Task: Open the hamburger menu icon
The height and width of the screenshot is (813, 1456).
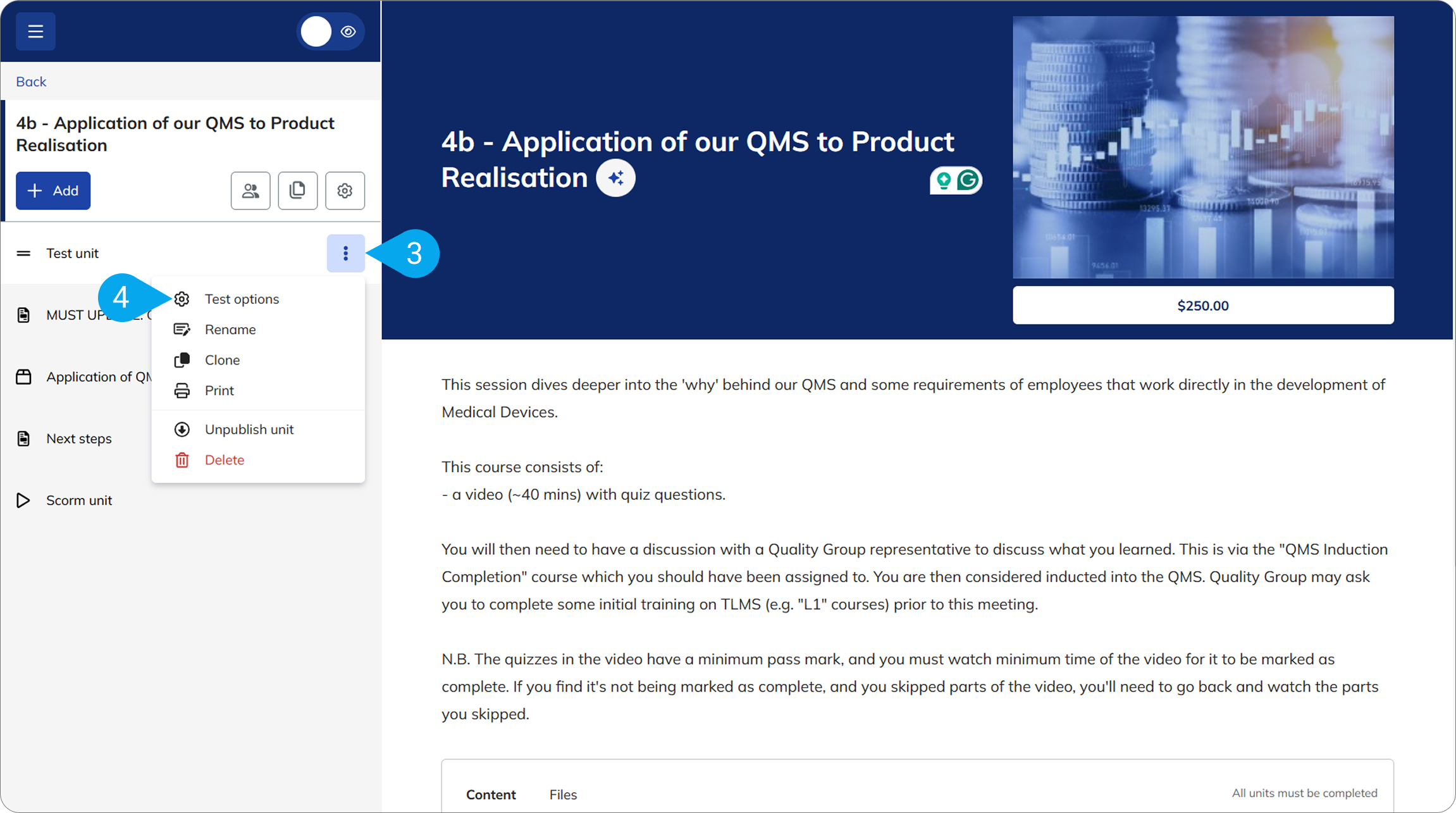Action: pyautogui.click(x=35, y=31)
